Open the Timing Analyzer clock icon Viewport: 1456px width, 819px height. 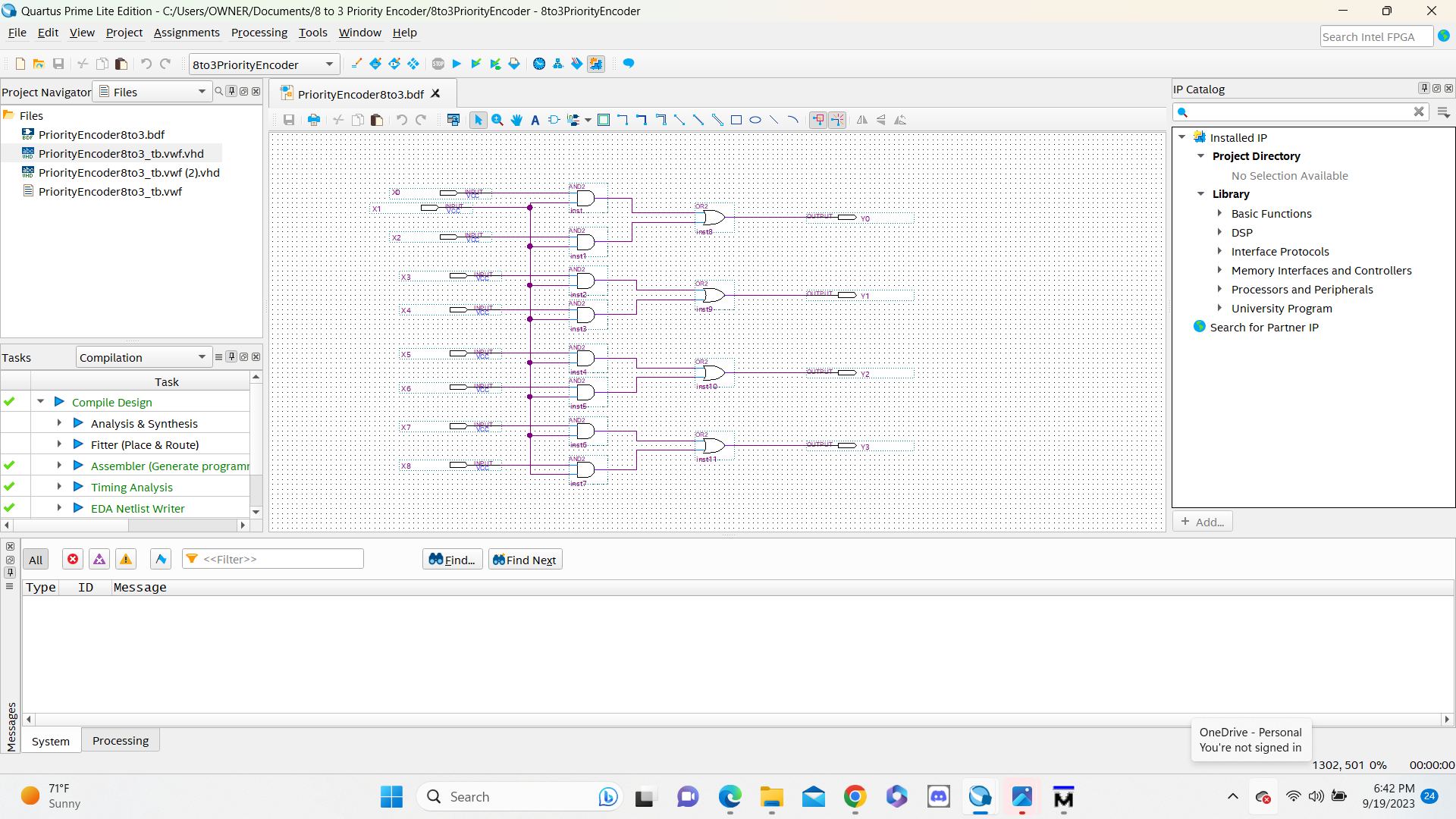pos(539,64)
